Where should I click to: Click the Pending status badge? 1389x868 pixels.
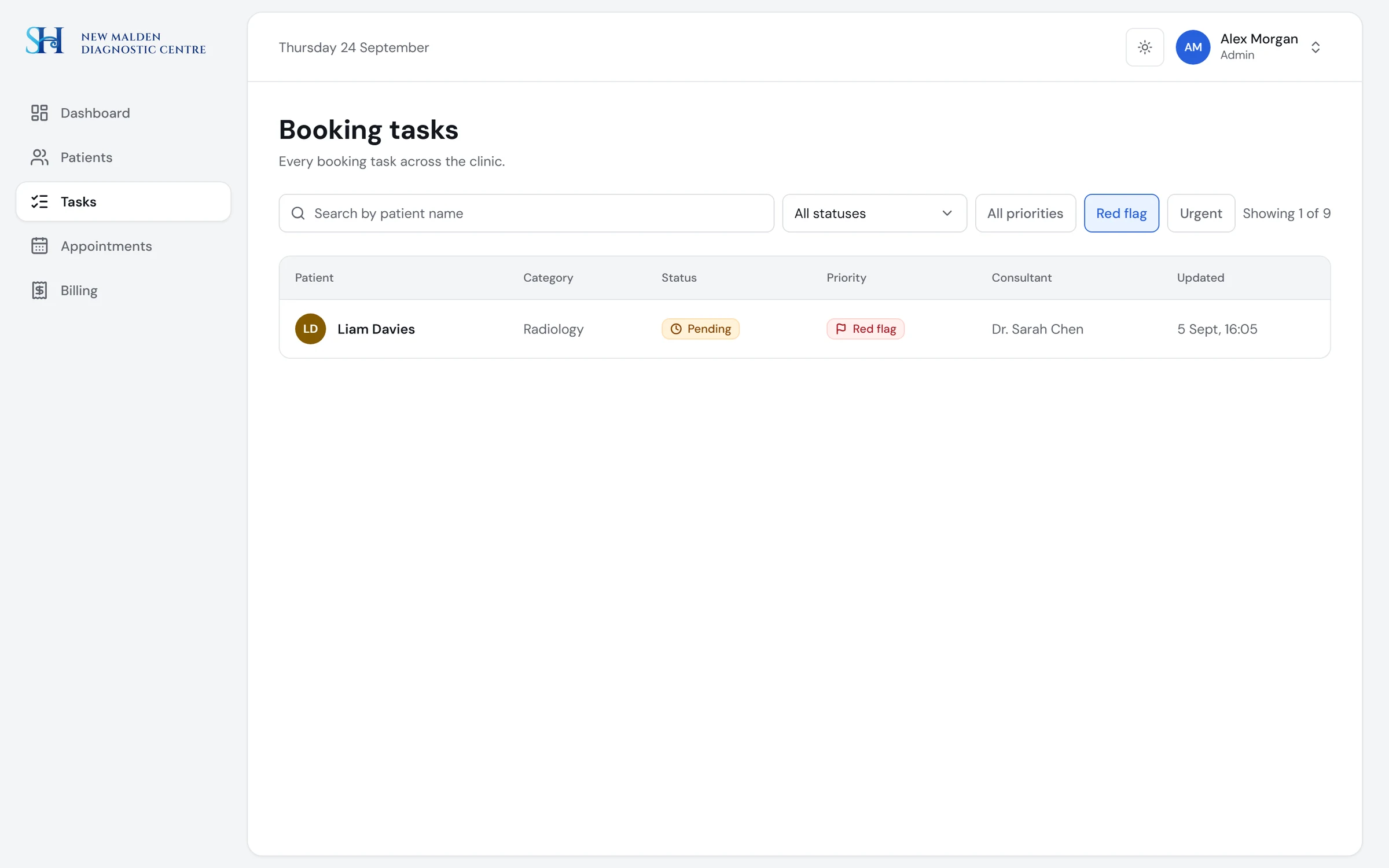click(700, 329)
